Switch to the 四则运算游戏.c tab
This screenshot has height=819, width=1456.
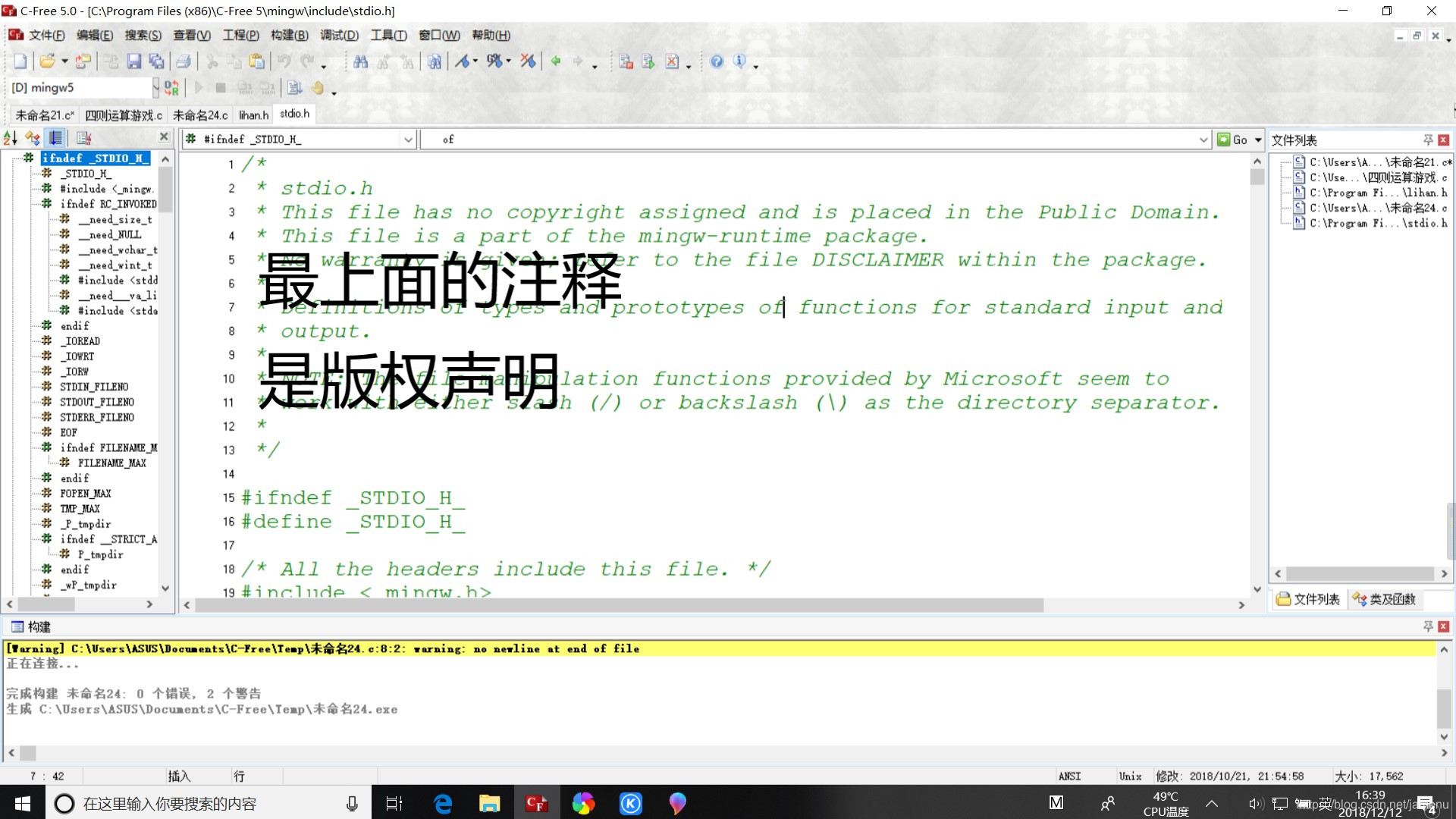(x=124, y=115)
